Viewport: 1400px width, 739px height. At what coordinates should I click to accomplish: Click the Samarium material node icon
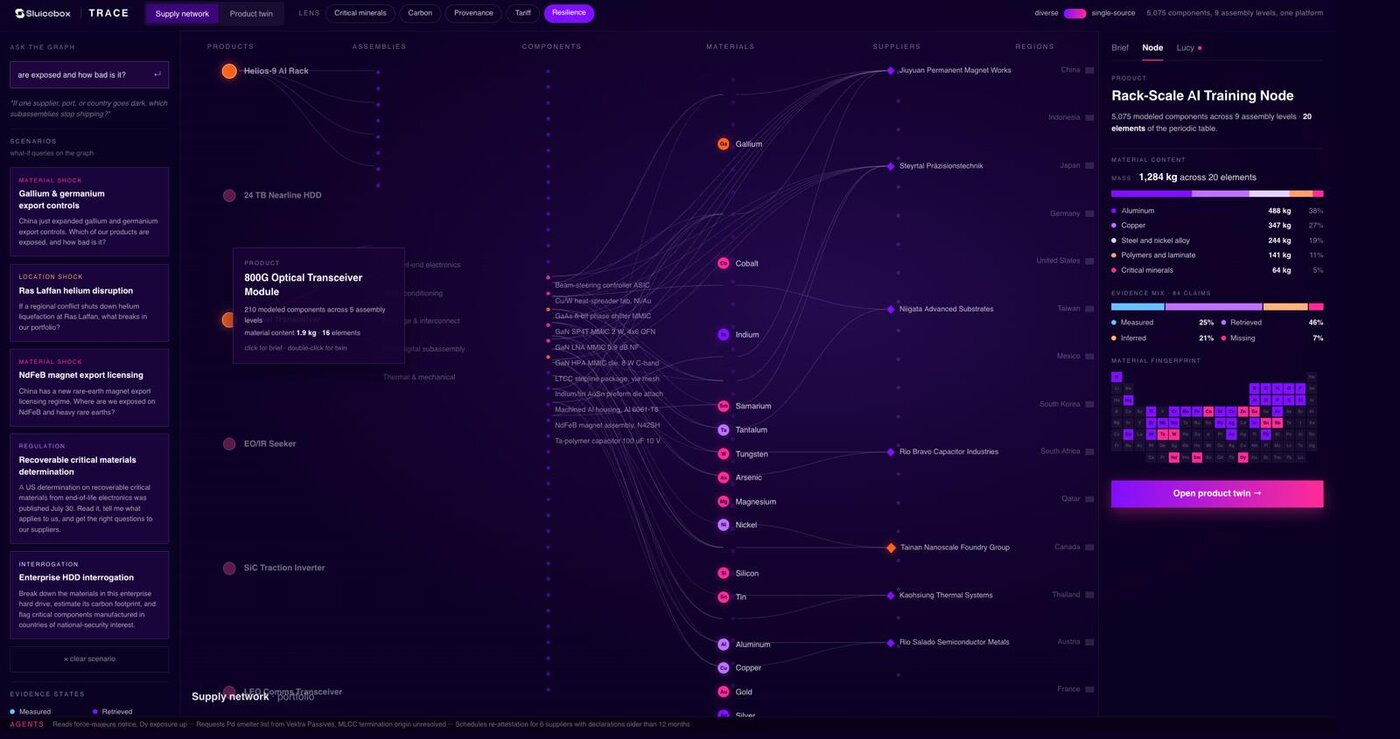tap(723, 406)
